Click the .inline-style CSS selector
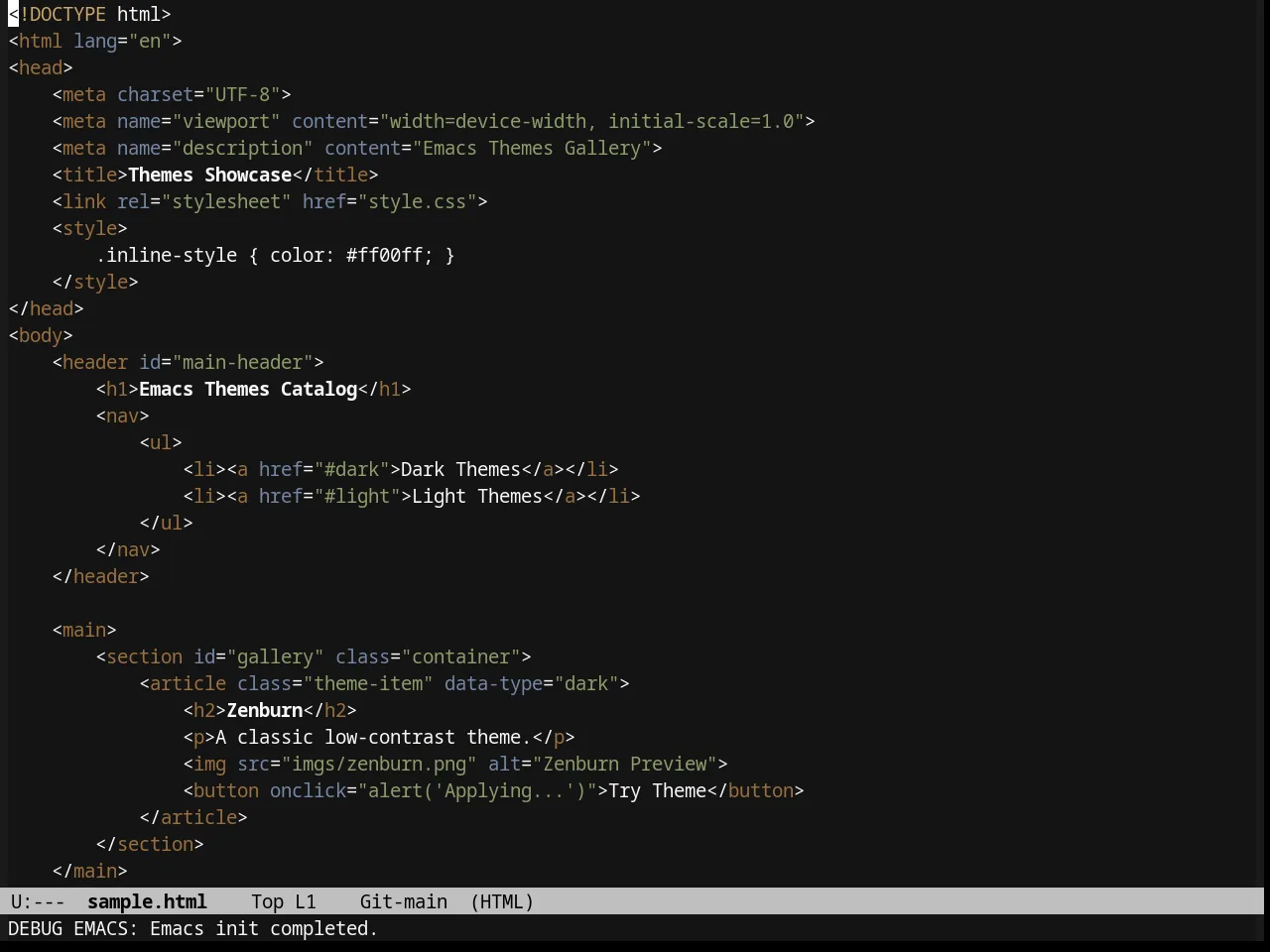The image size is (1270, 952). point(167,255)
